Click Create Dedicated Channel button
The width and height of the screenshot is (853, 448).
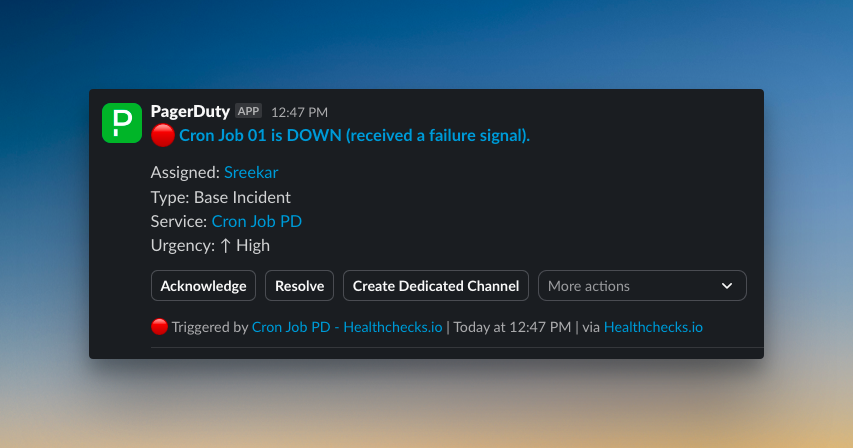pos(436,285)
